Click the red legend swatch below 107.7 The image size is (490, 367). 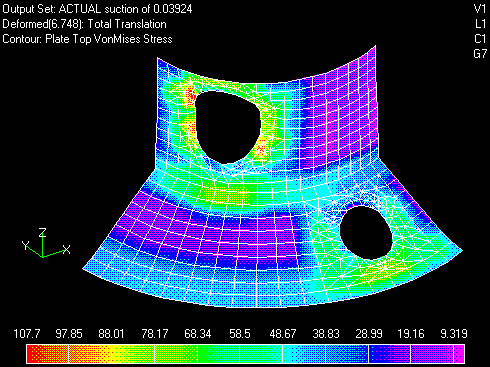click(47, 354)
